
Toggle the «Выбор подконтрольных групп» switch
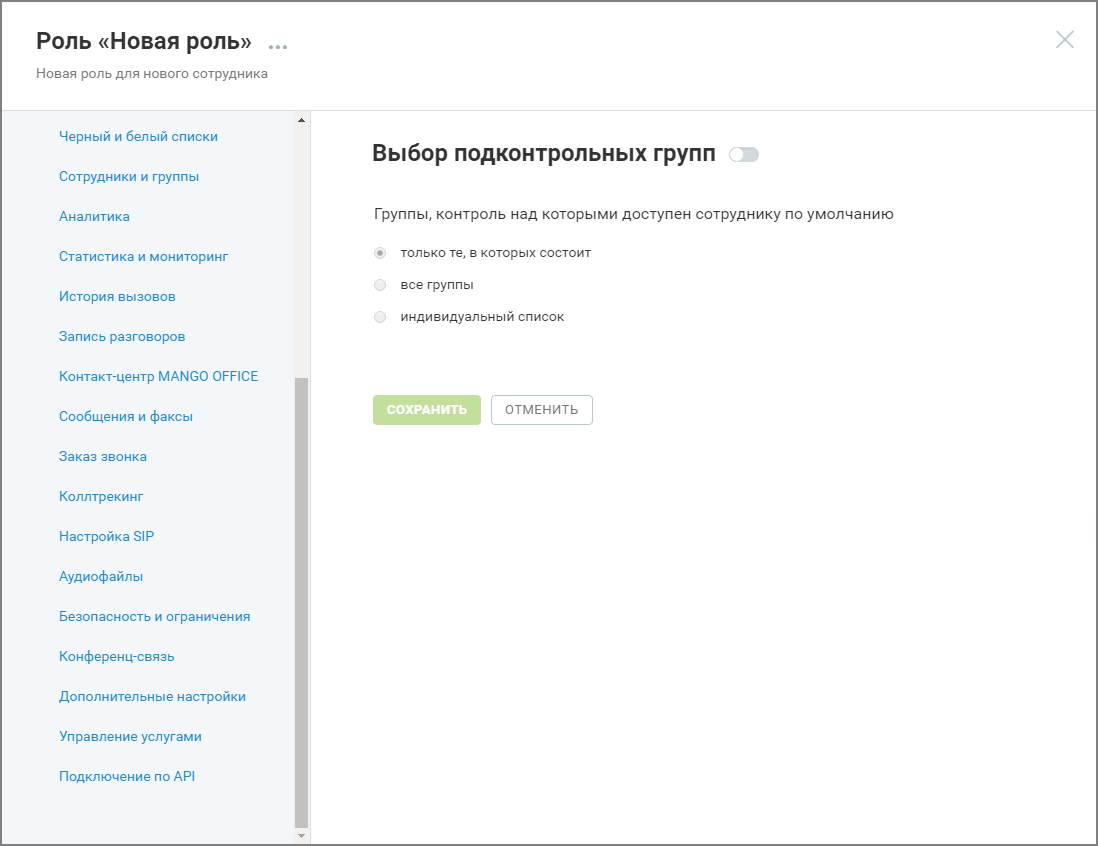[x=744, y=154]
